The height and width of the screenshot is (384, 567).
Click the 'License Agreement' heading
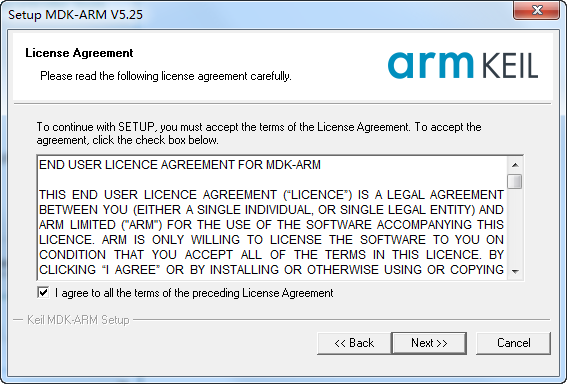coord(79,53)
